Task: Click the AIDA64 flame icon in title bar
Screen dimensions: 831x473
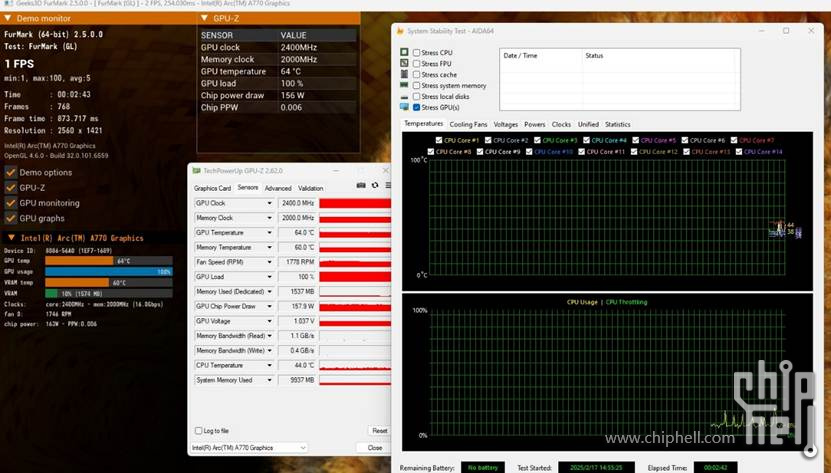Action: [401, 31]
